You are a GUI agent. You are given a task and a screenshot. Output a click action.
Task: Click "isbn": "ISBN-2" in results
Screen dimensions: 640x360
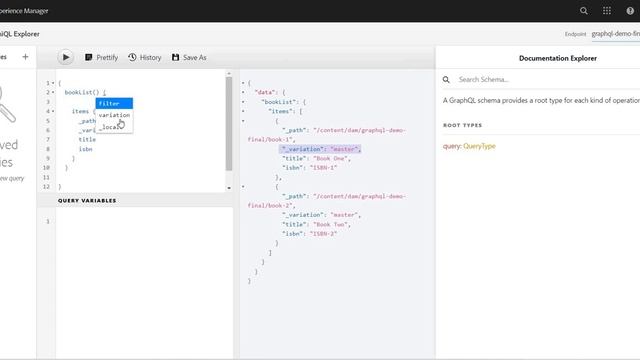click(x=309, y=234)
